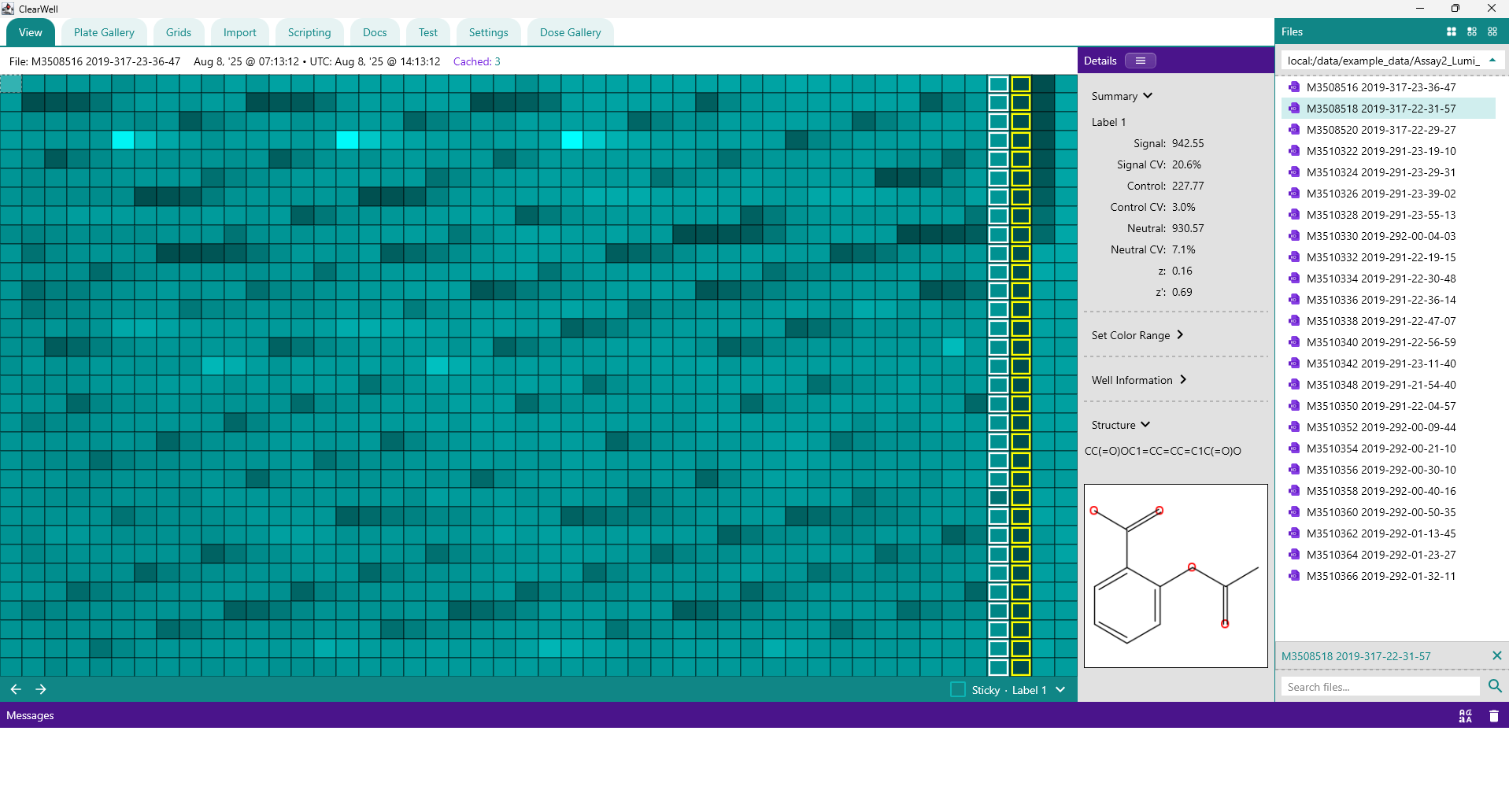
Task: Click the Cached: 3 label
Action: pyautogui.click(x=477, y=61)
